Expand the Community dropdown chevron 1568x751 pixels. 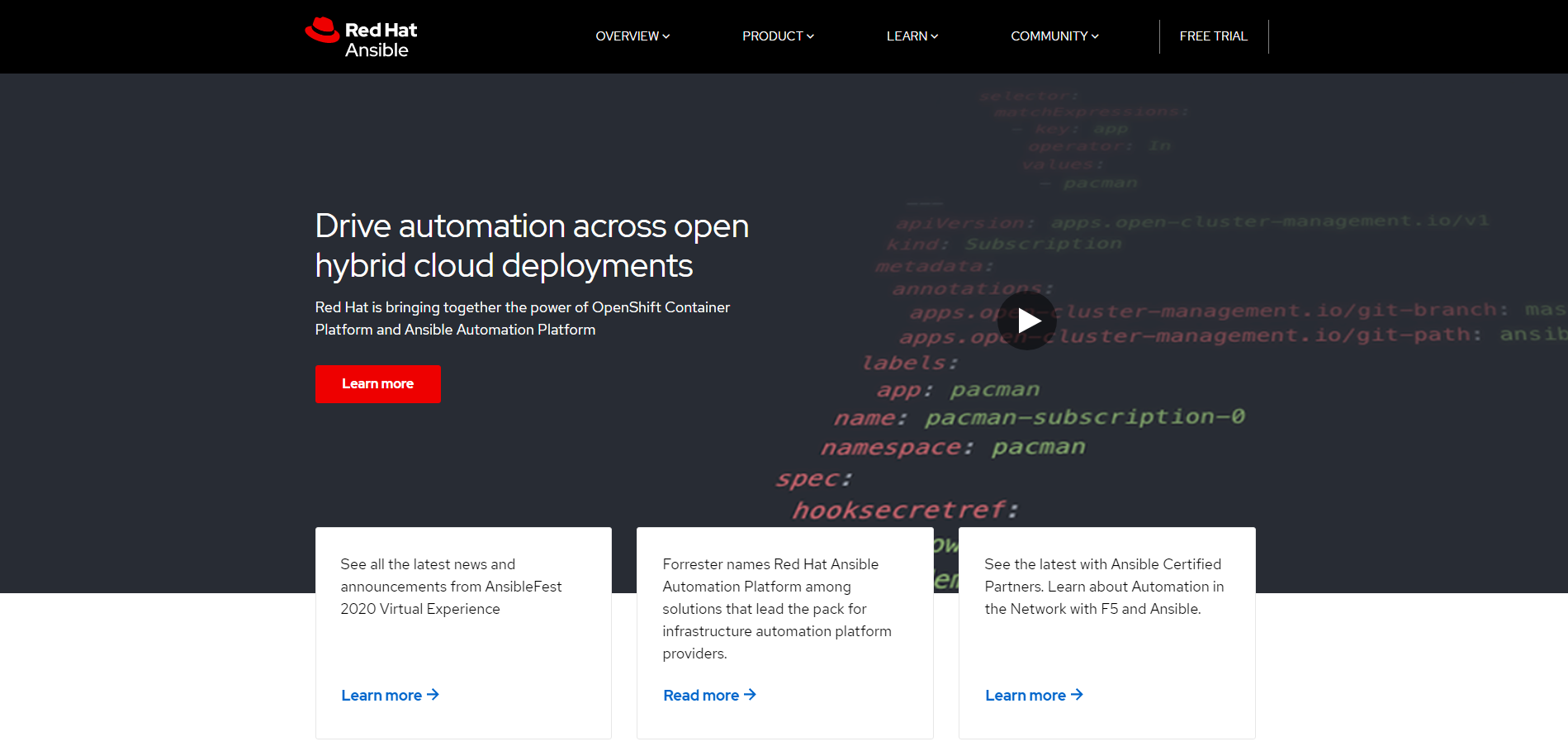click(1095, 36)
